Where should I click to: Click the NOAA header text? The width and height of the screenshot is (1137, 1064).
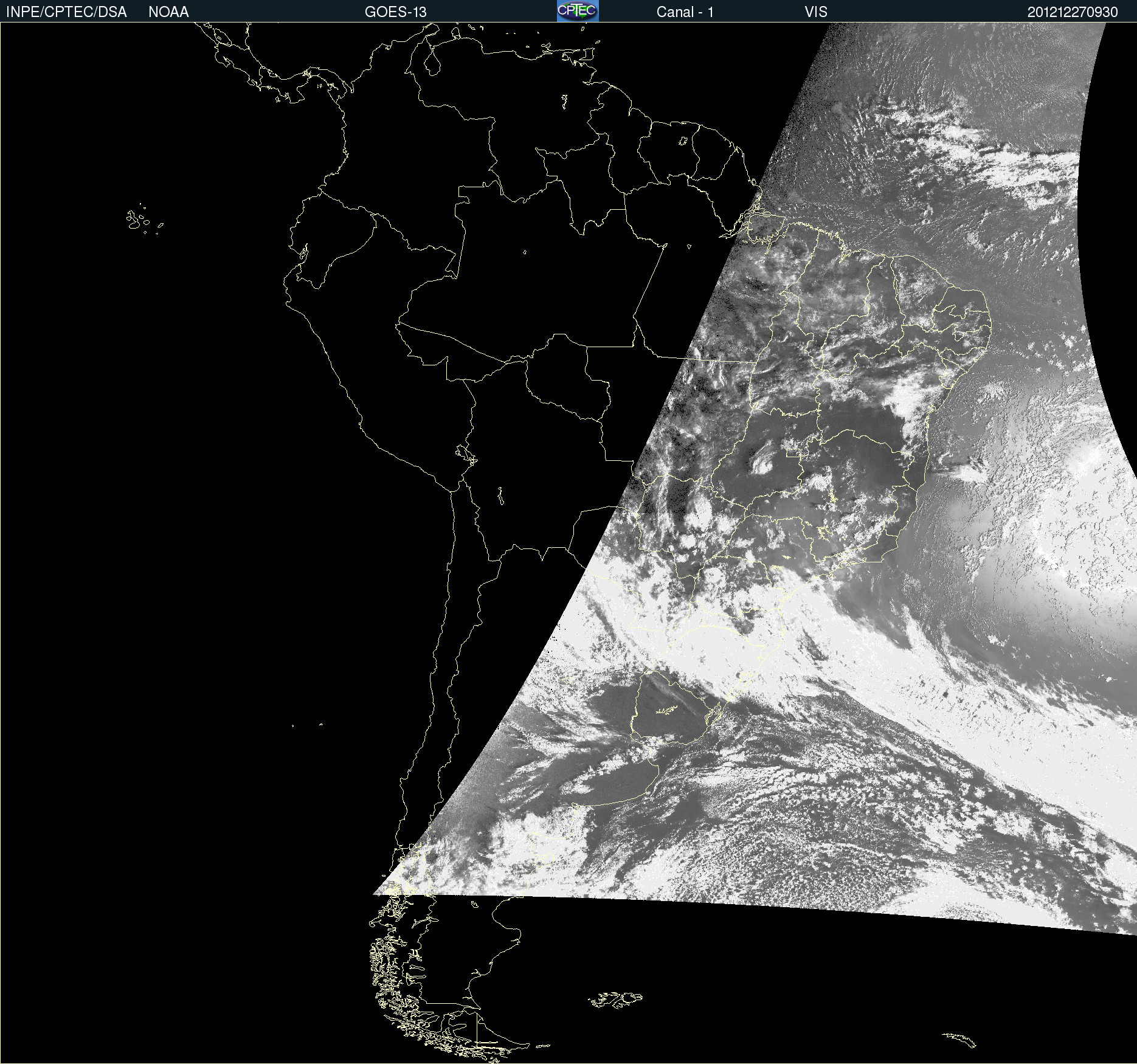tap(168, 12)
